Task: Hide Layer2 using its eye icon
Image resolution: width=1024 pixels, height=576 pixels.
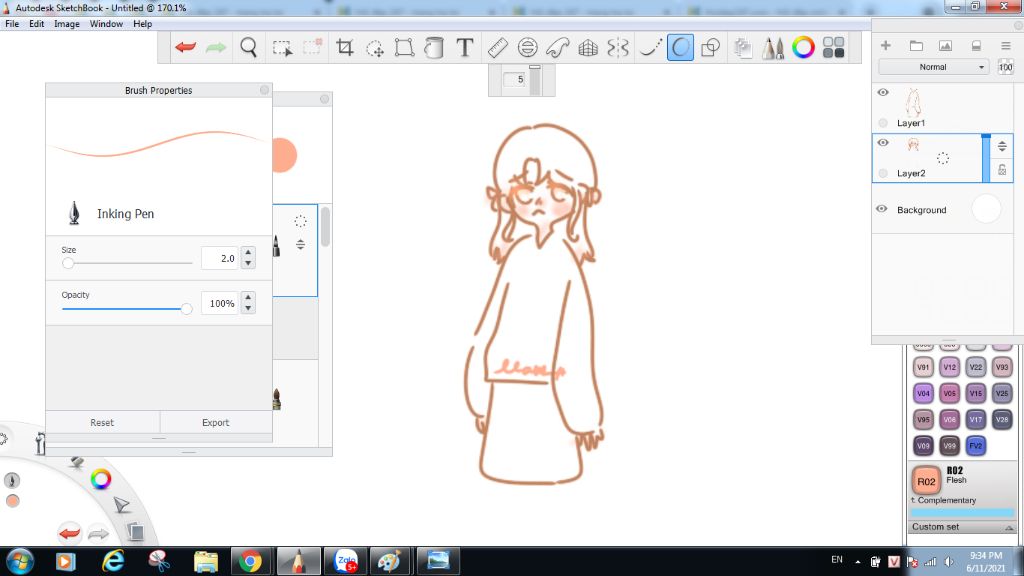Action: point(883,142)
